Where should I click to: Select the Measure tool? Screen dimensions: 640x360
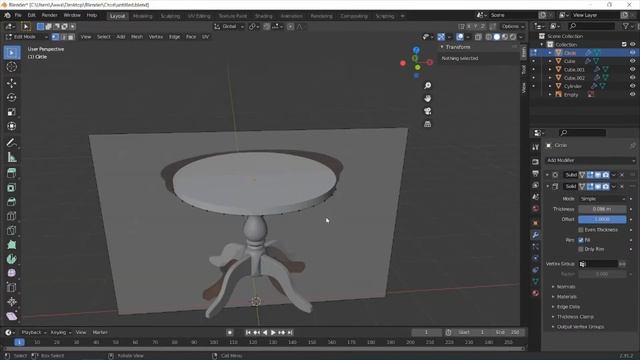pyautogui.click(x=11, y=157)
